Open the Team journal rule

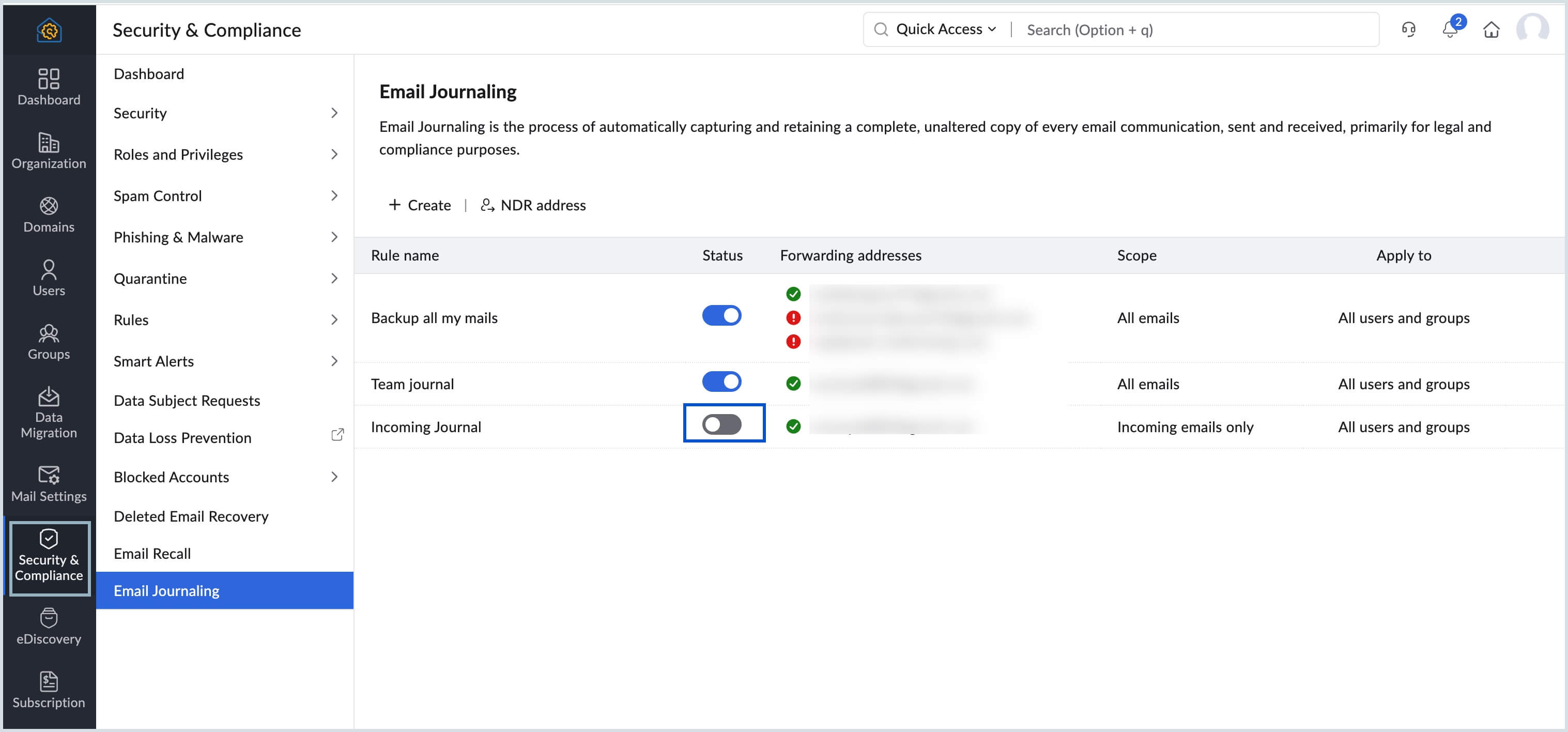pyautogui.click(x=412, y=384)
